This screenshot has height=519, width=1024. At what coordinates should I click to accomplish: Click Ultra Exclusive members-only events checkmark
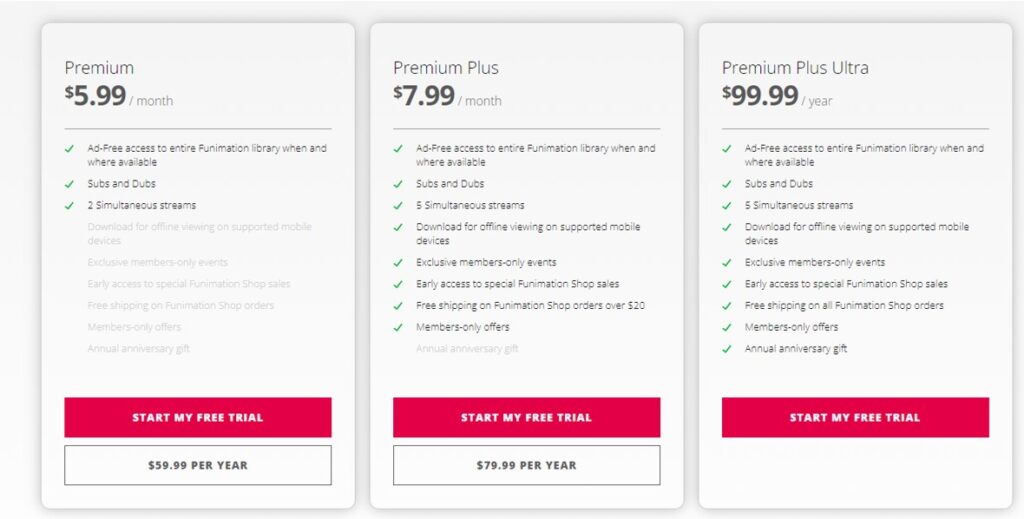point(727,262)
